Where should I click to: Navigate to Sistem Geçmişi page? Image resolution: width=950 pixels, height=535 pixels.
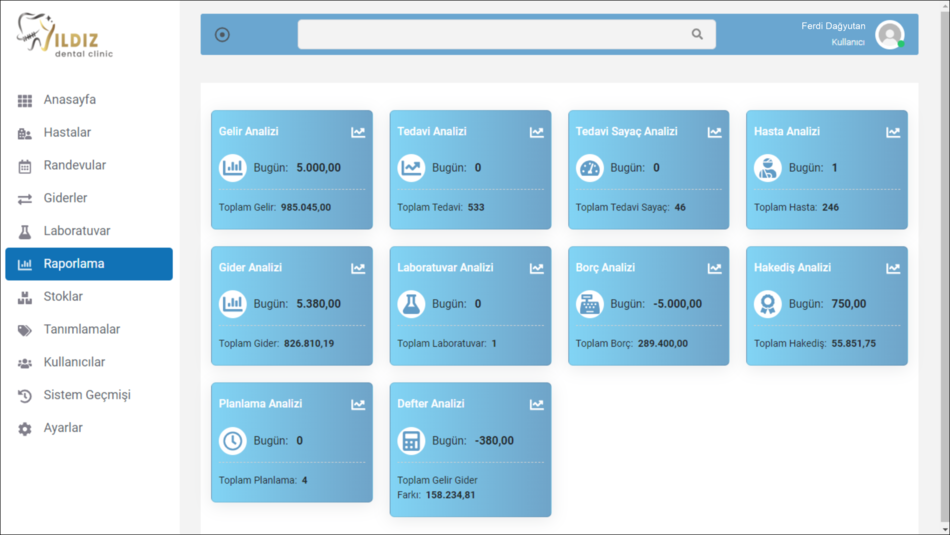(x=87, y=395)
